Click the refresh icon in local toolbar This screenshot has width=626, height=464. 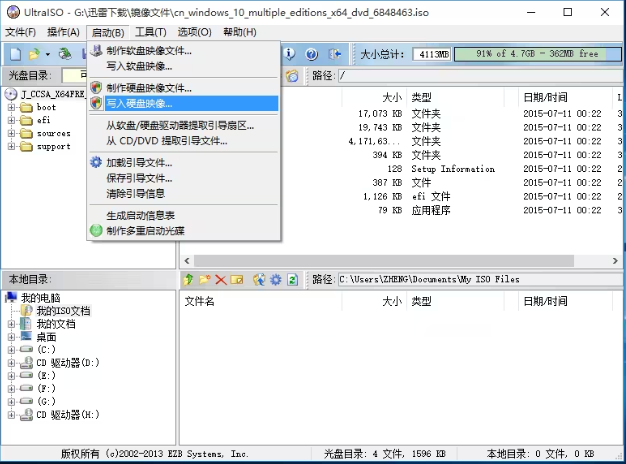[x=292, y=280]
